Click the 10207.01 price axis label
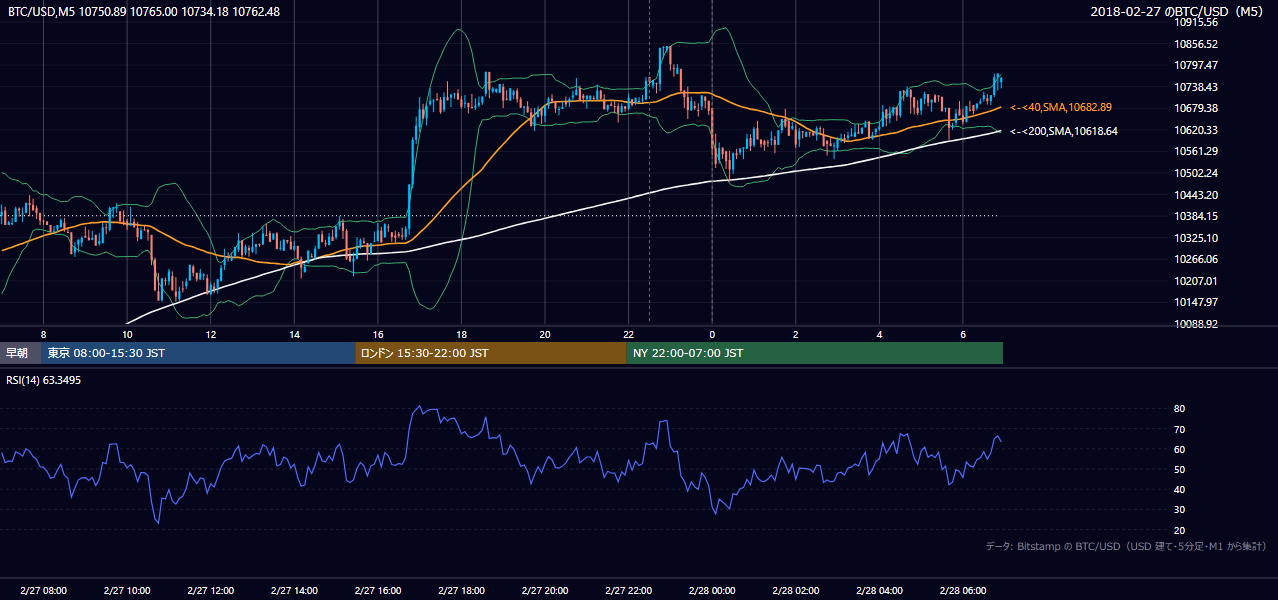Viewport: 1278px width, 600px height. [1195, 281]
